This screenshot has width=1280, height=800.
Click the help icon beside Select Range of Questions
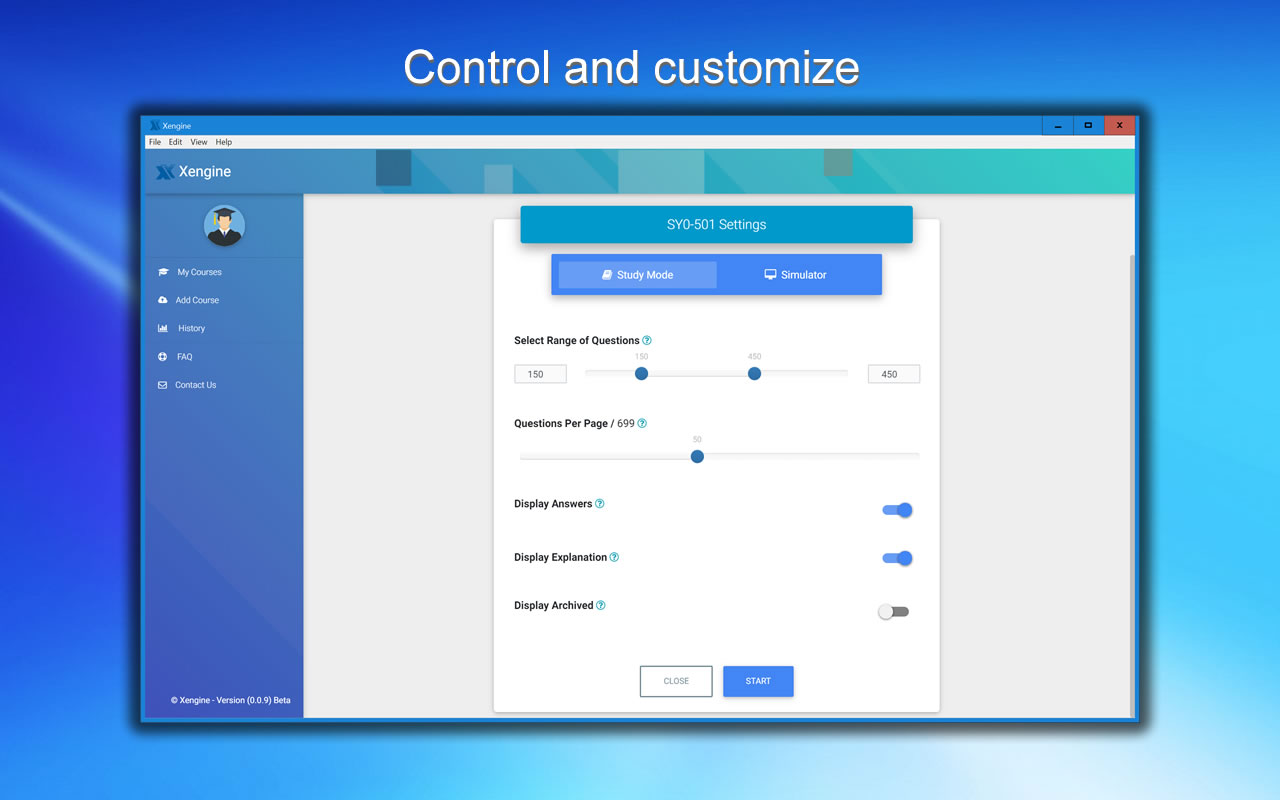click(648, 340)
